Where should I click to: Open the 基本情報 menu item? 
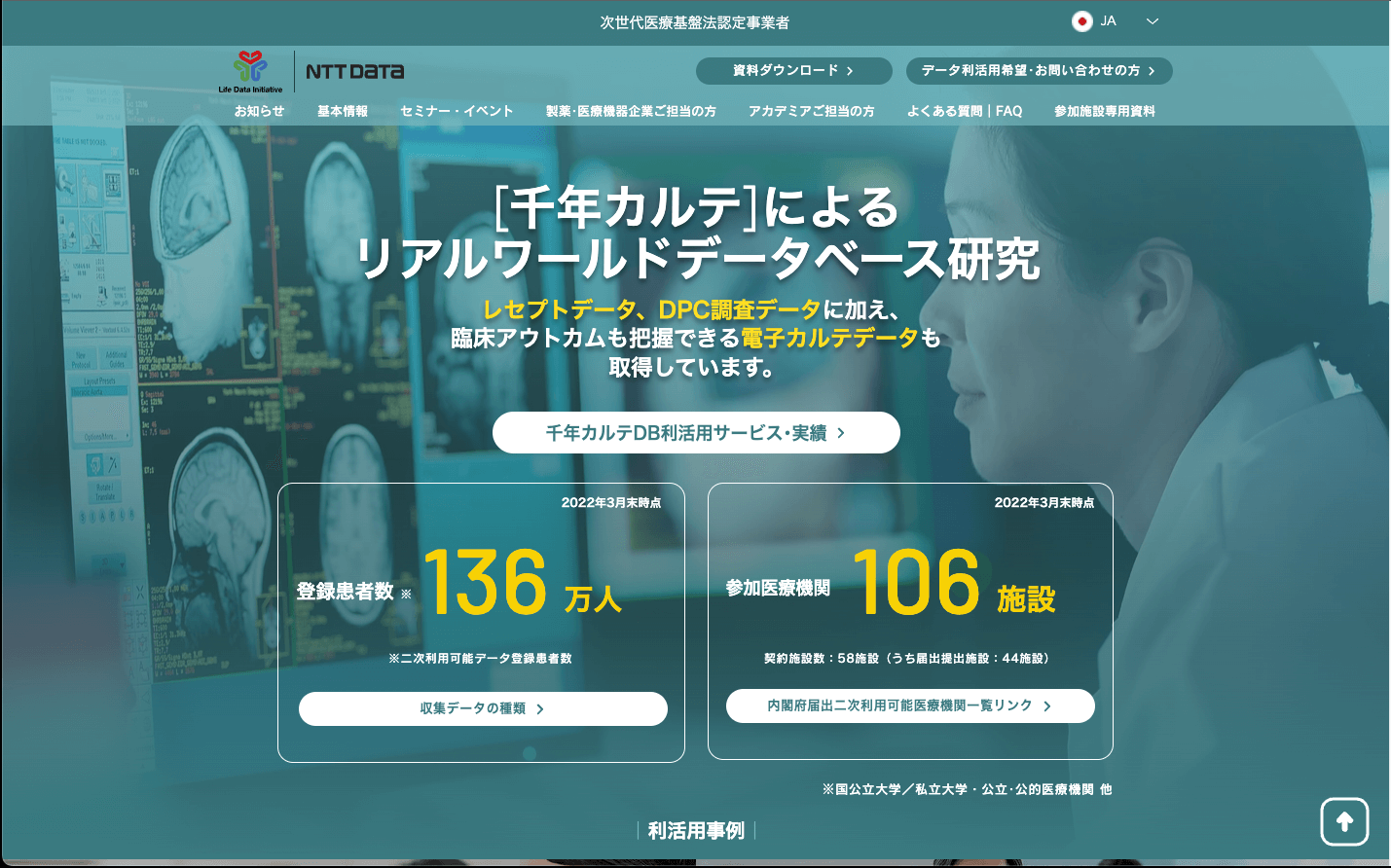click(343, 111)
